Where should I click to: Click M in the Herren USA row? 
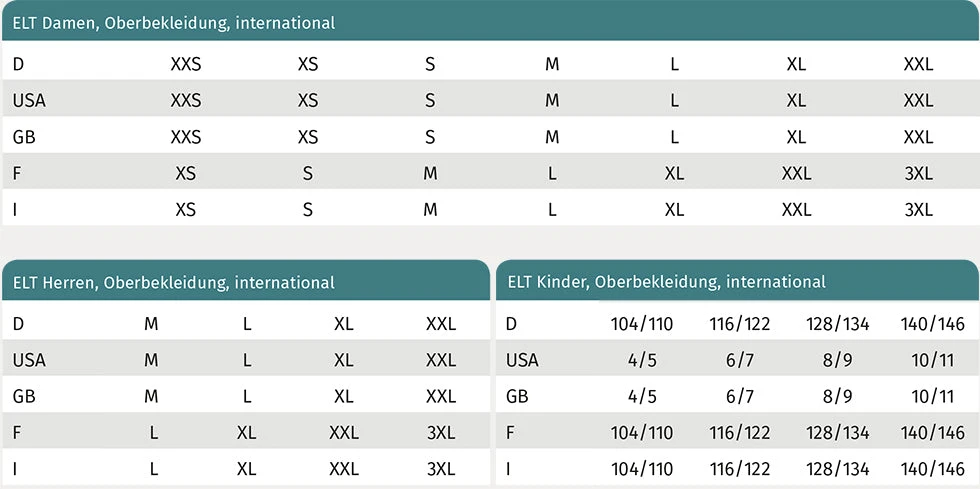click(x=151, y=360)
